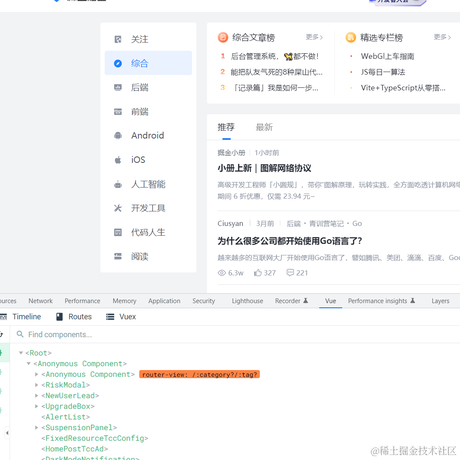Open column JS每日一算法

[x=383, y=72]
